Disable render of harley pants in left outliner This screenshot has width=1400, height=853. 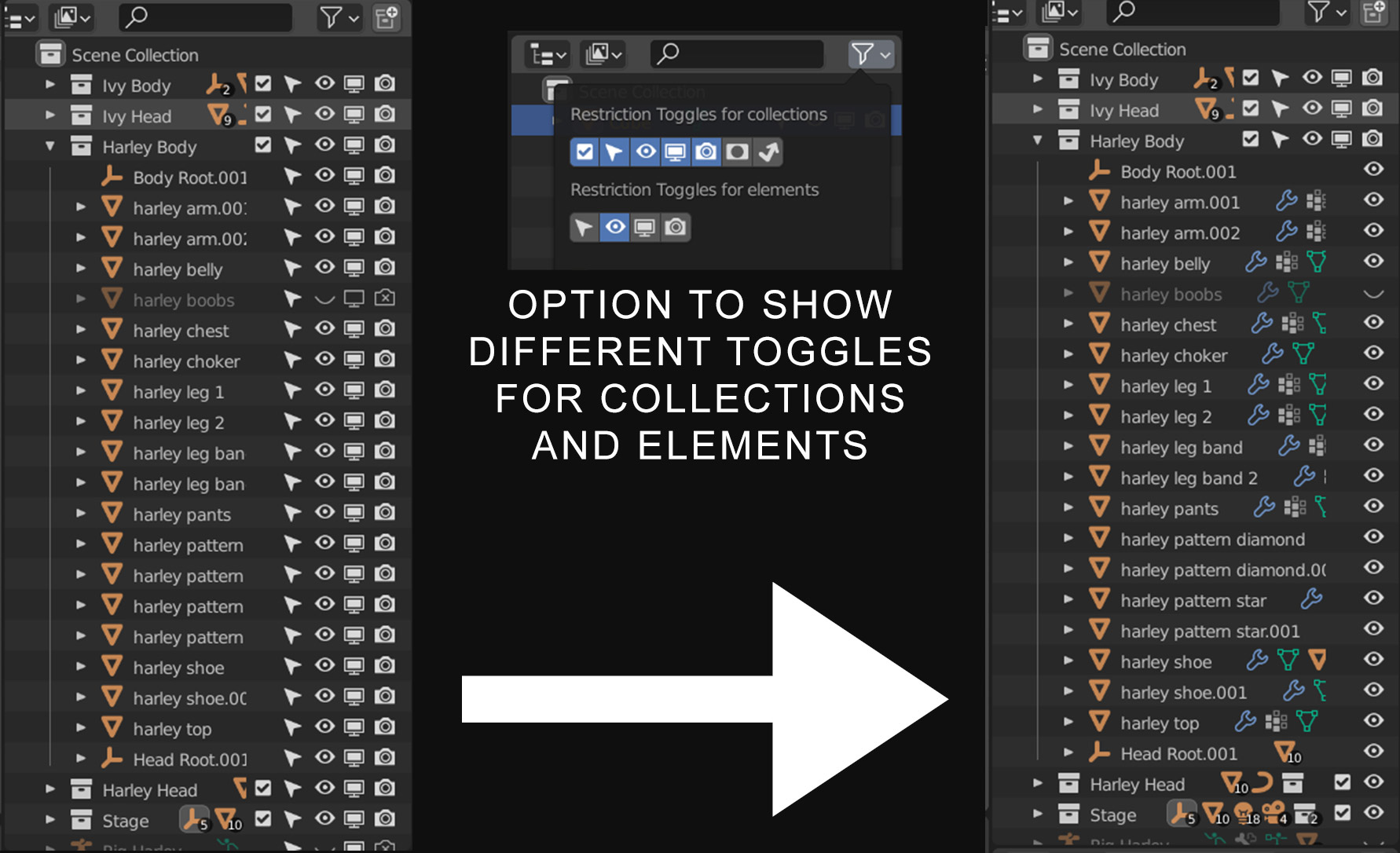(x=385, y=512)
